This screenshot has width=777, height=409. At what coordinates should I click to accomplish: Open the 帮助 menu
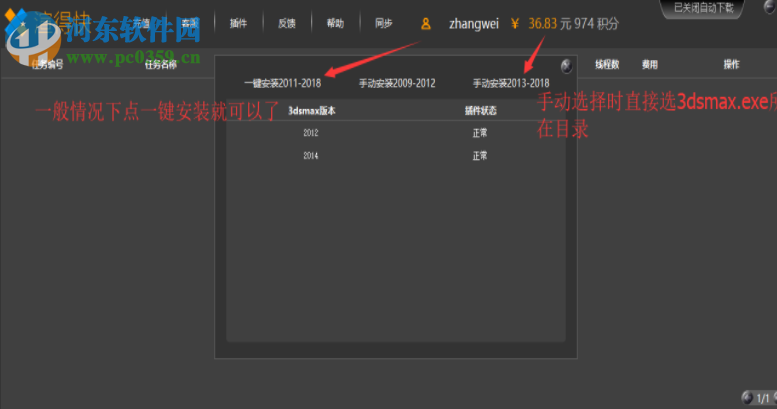pyautogui.click(x=335, y=23)
